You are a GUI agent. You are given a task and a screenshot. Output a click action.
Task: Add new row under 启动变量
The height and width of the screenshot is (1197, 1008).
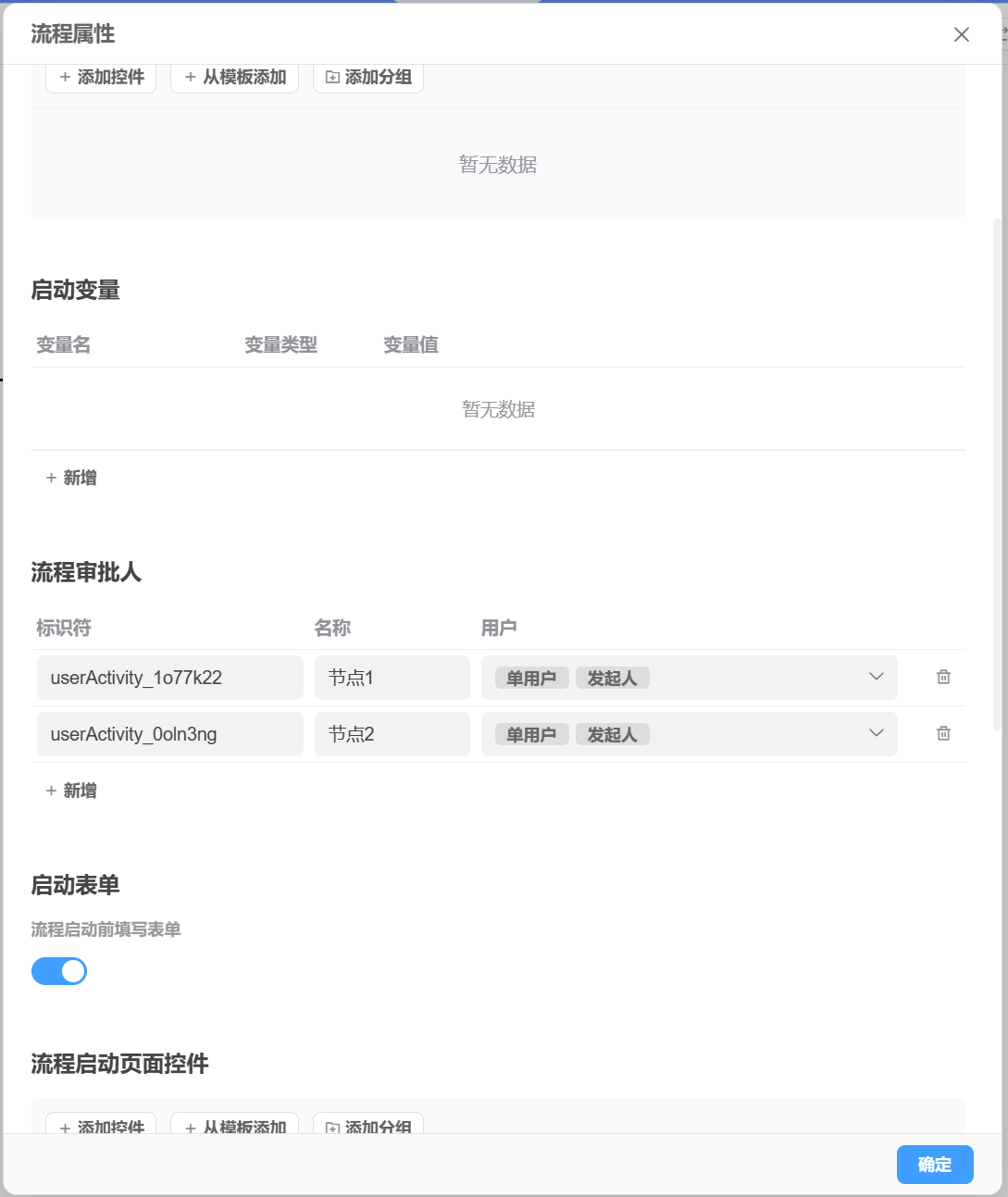[71, 478]
